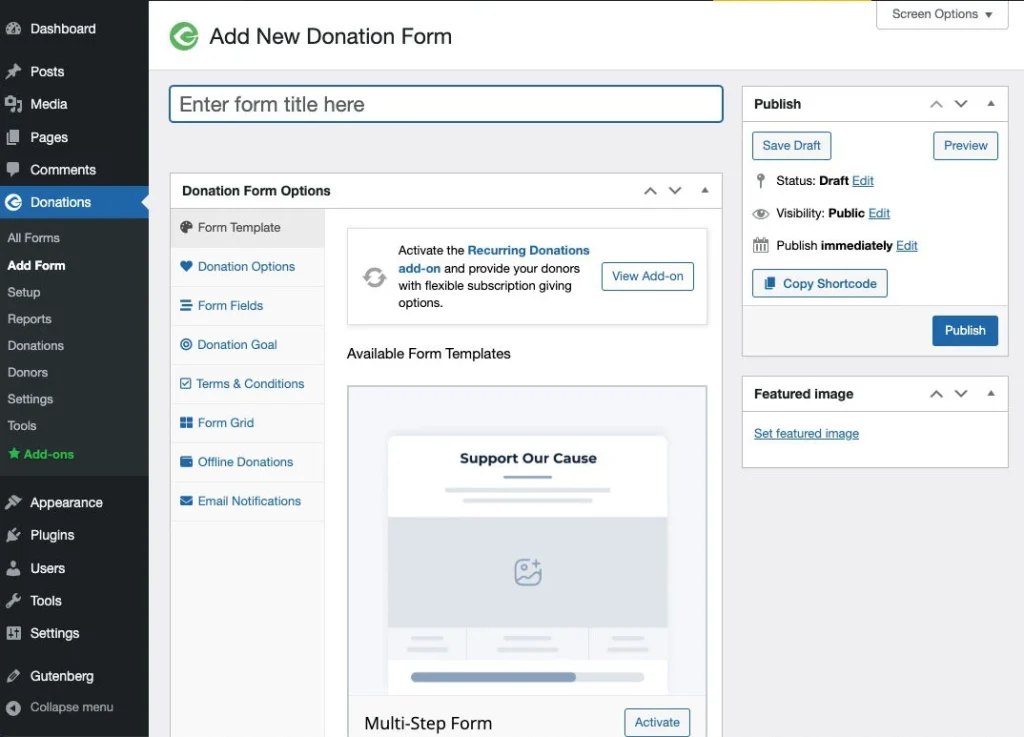Click the Save Draft button
Viewport: 1024px width, 737px height.
click(x=792, y=146)
